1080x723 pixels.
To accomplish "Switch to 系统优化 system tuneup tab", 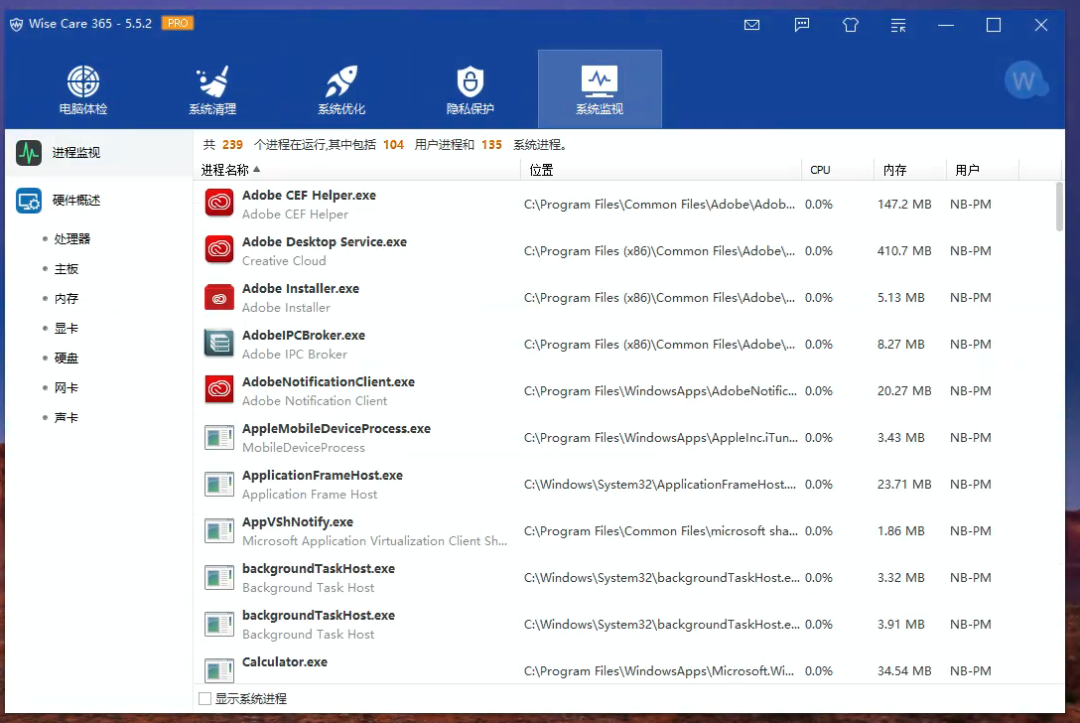I will point(341,90).
